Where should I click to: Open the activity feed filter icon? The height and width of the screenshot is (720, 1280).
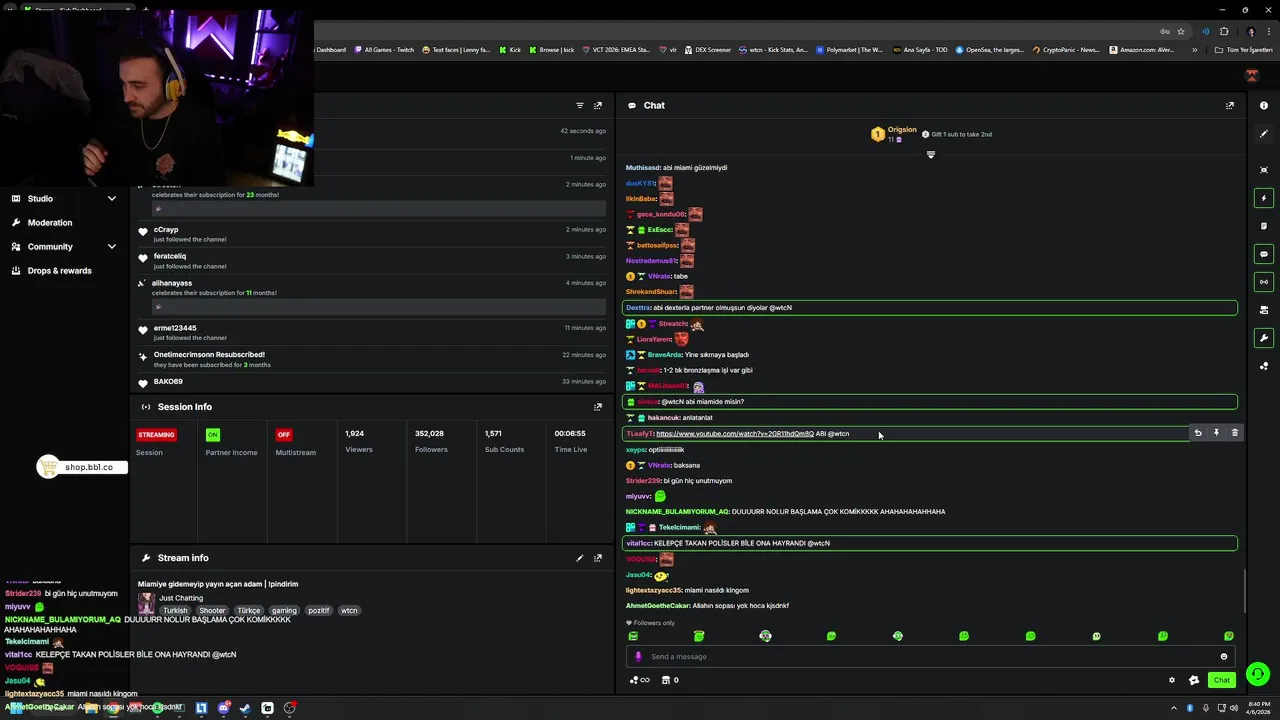[x=580, y=105]
